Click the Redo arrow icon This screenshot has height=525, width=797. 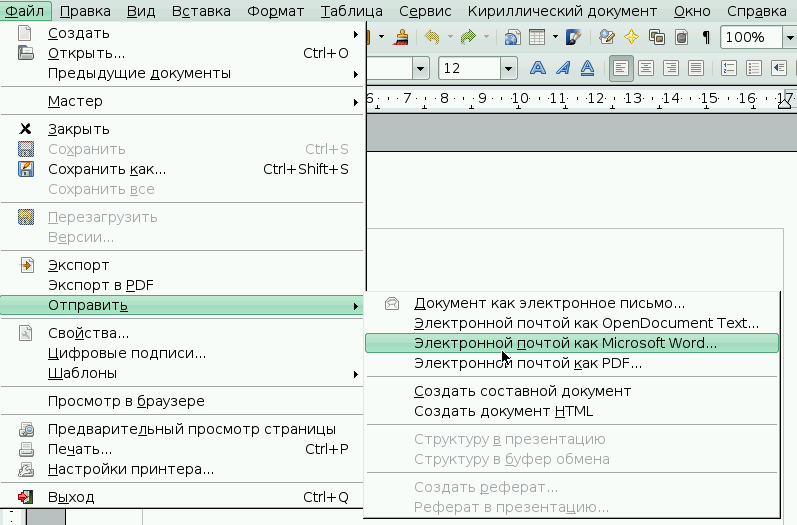click(467, 38)
